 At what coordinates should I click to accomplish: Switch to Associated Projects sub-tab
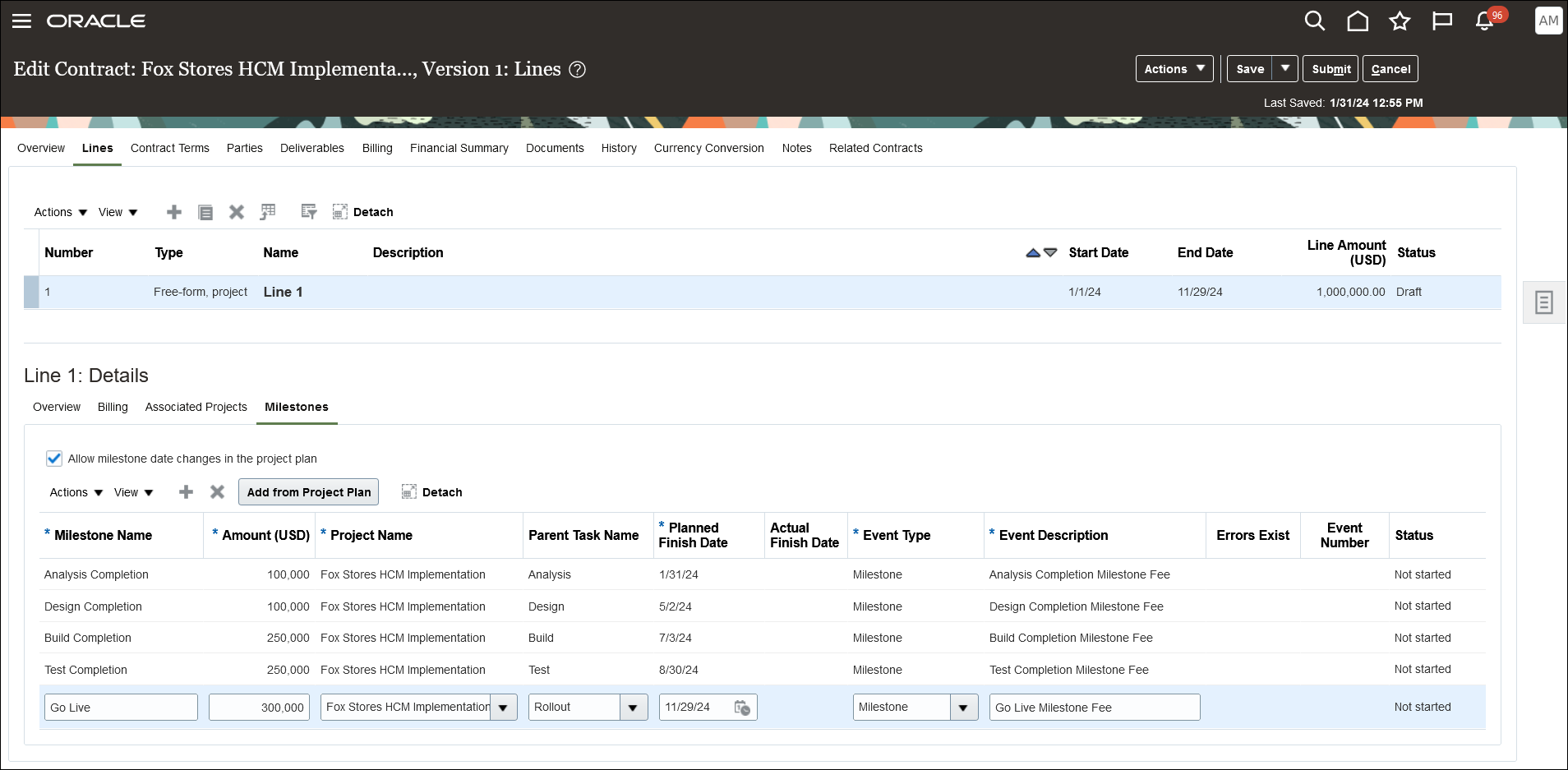click(x=196, y=407)
